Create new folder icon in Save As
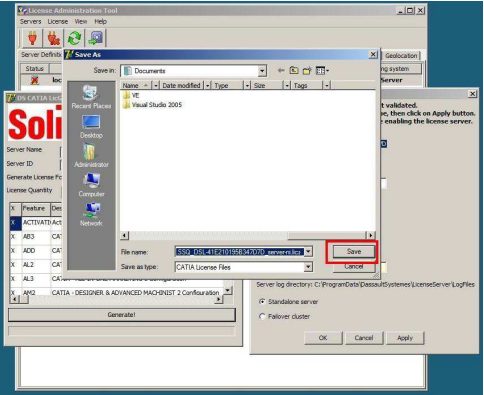 [x=307, y=70]
